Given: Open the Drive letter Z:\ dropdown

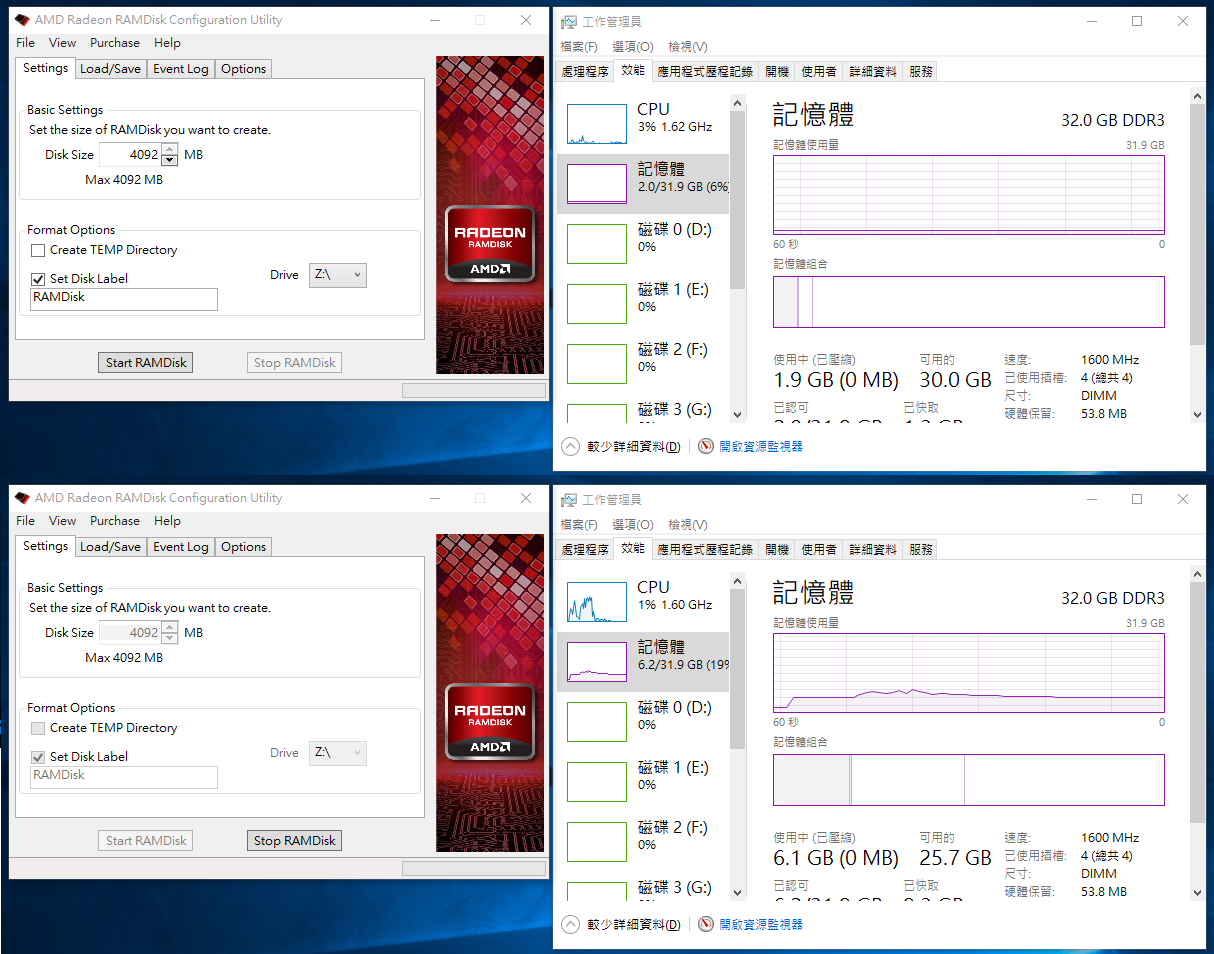Looking at the screenshot, I should [337, 275].
